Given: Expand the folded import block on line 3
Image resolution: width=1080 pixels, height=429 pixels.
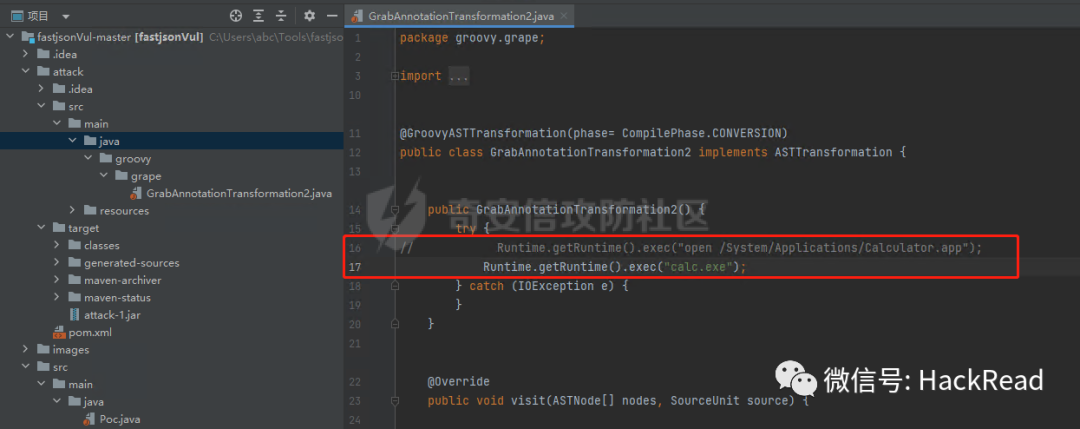Looking at the screenshot, I should [x=394, y=76].
